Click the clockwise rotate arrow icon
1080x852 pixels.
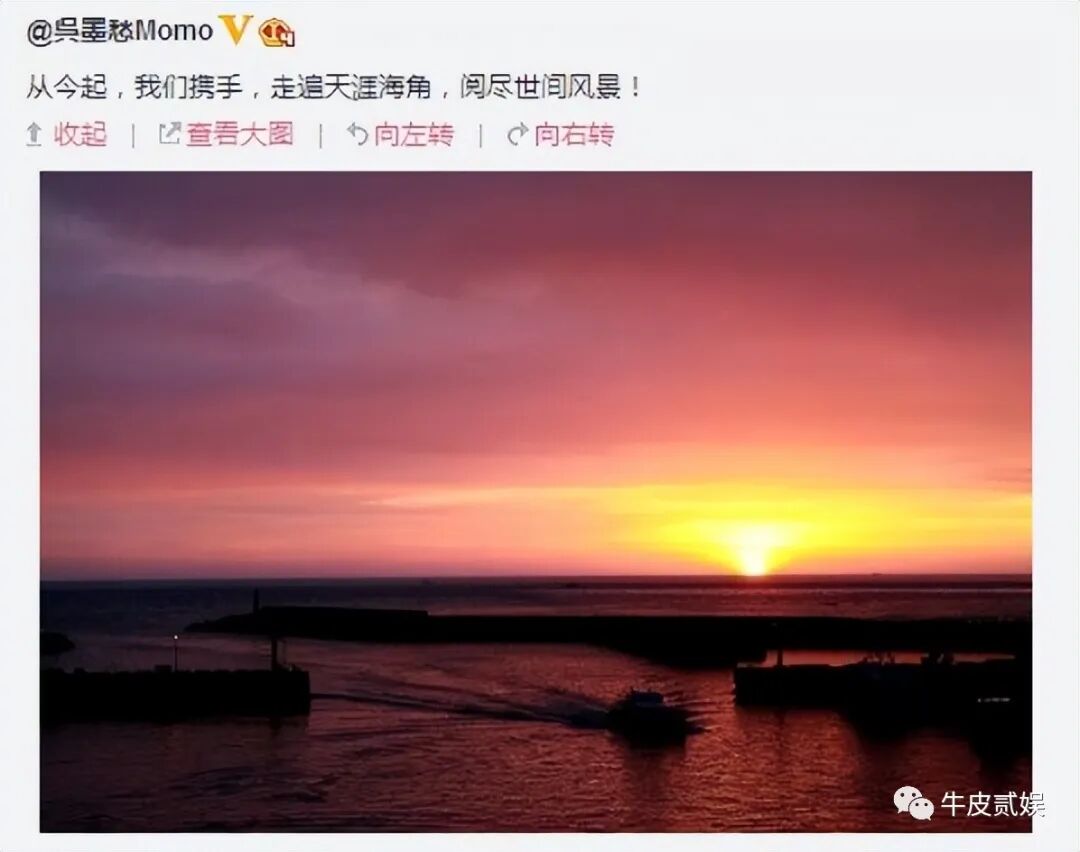click(517, 134)
